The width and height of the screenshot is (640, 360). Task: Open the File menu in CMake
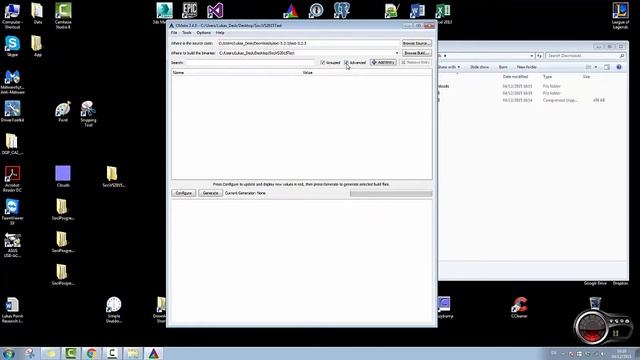[x=174, y=33]
